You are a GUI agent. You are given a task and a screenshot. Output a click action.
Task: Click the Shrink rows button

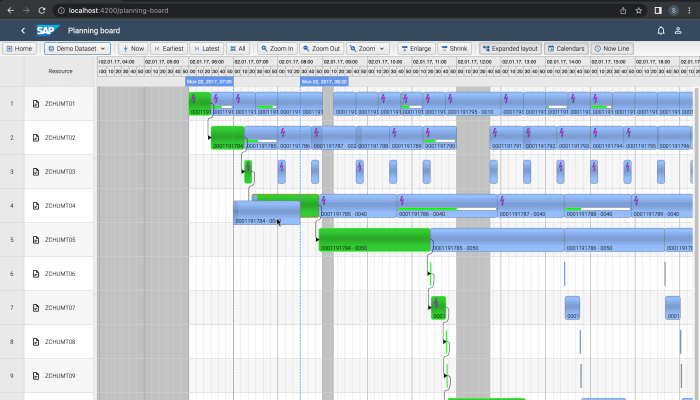[454, 48]
